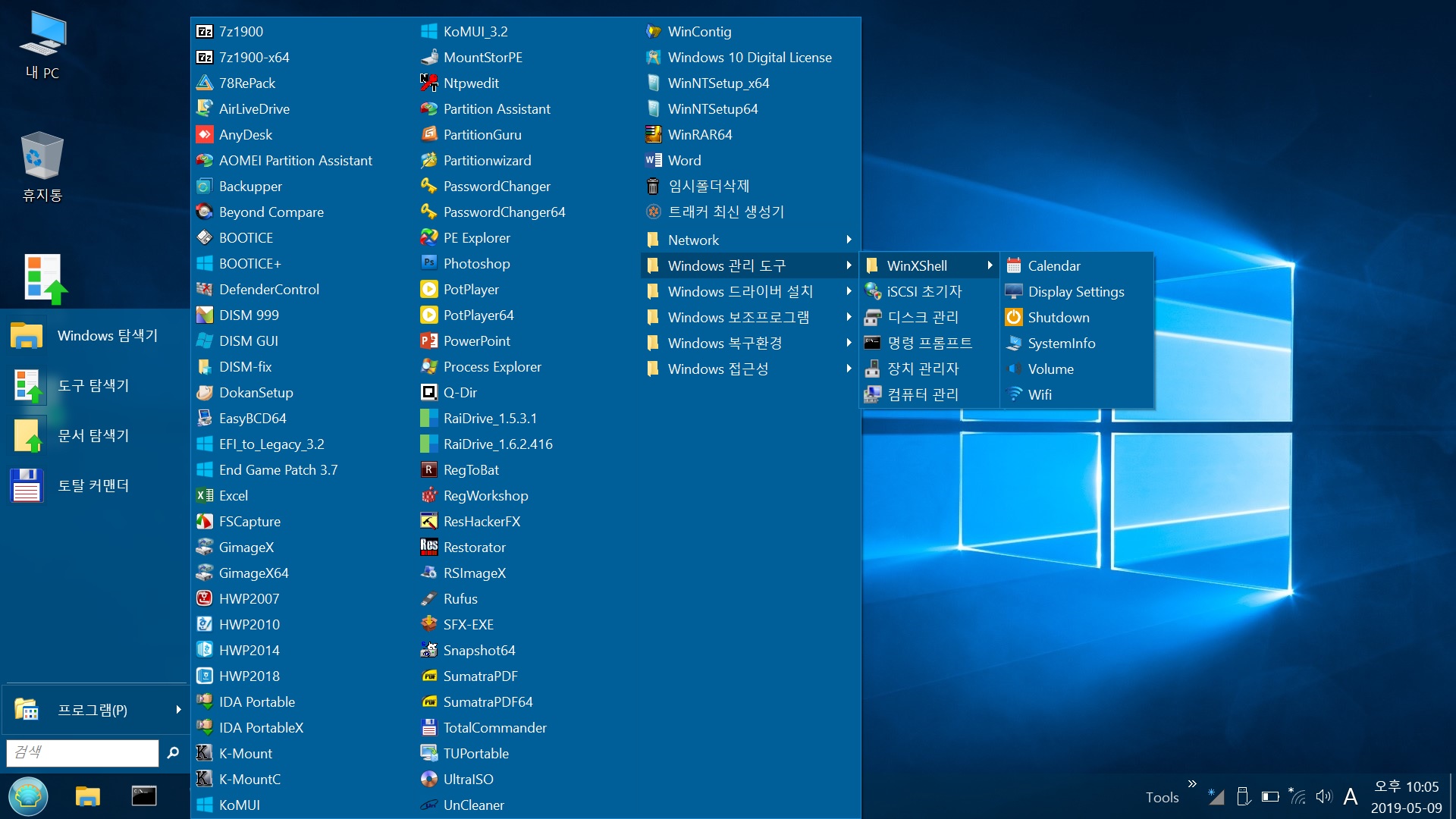Open the K-Mount icon
The image size is (1456, 819).
point(205,753)
